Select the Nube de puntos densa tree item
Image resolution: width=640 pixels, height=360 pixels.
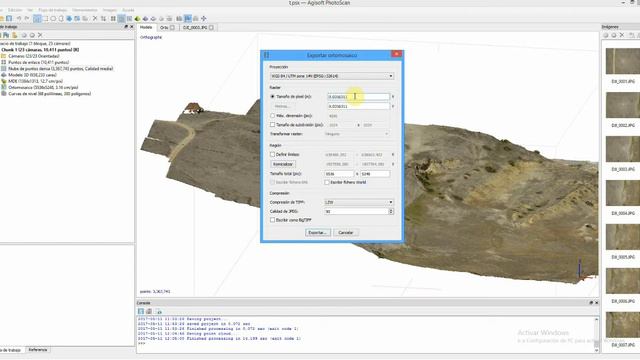pyautogui.click(x=60, y=69)
